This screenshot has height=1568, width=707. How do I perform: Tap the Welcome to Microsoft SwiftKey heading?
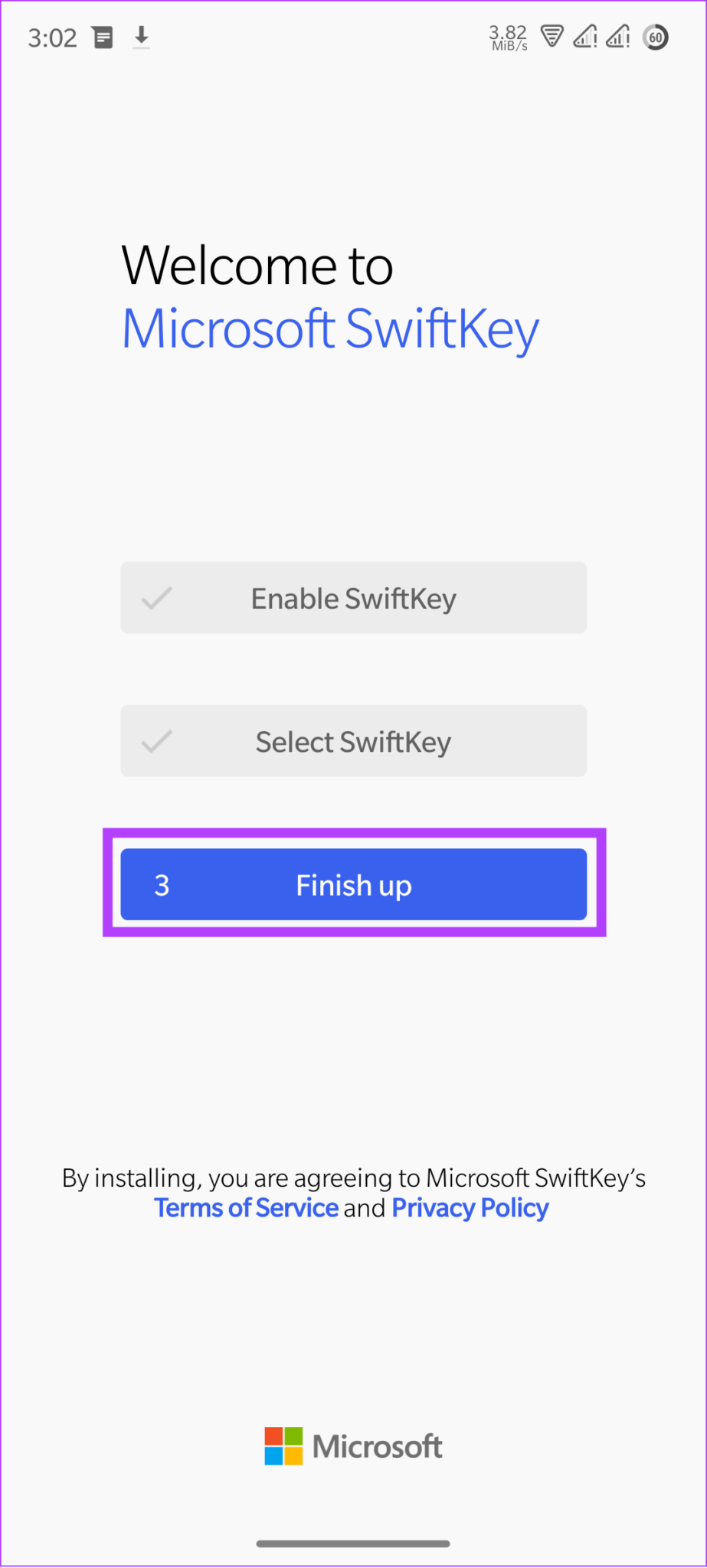point(329,297)
